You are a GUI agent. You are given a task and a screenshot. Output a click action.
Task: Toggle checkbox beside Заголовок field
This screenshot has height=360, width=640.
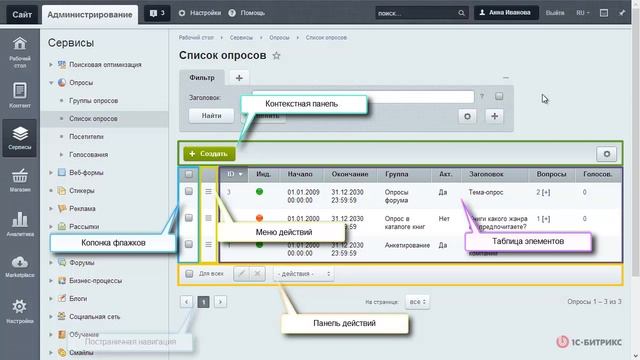(499, 96)
